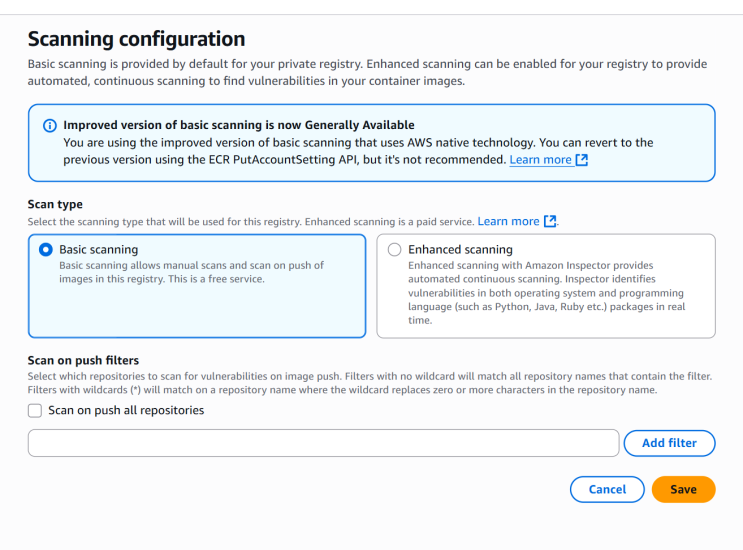
Task: Click the Add filter button
Action: tap(670, 443)
